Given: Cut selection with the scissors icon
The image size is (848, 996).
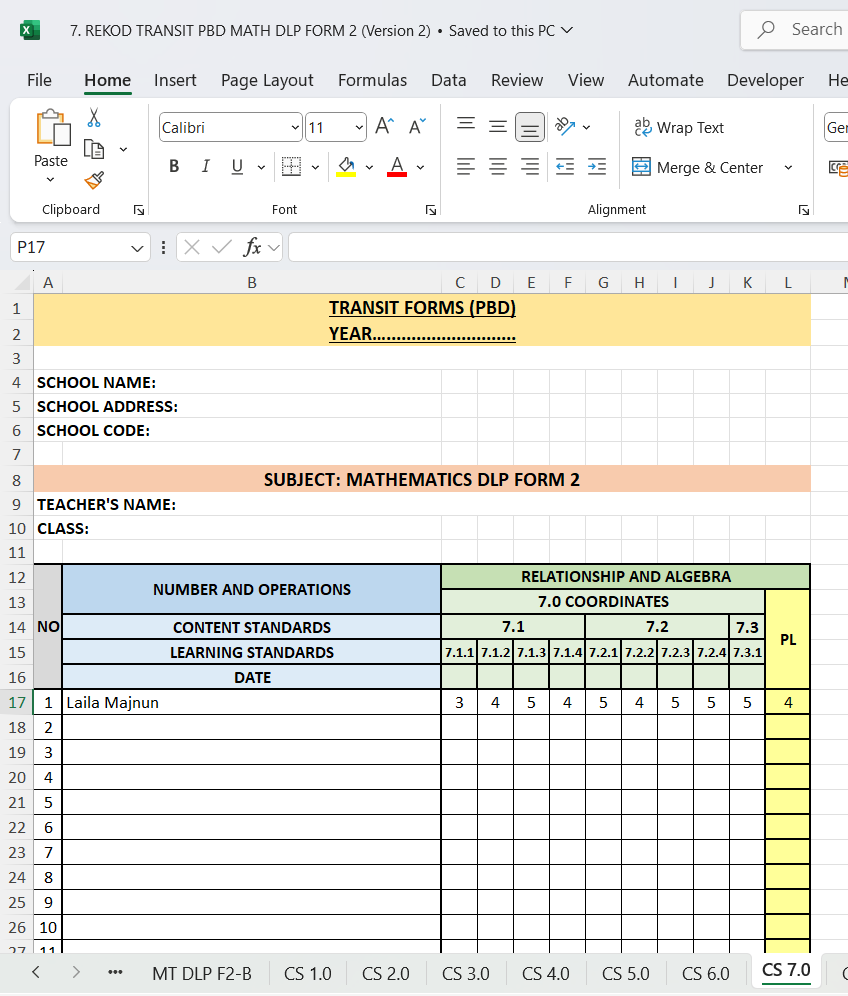Looking at the screenshot, I should tap(94, 118).
